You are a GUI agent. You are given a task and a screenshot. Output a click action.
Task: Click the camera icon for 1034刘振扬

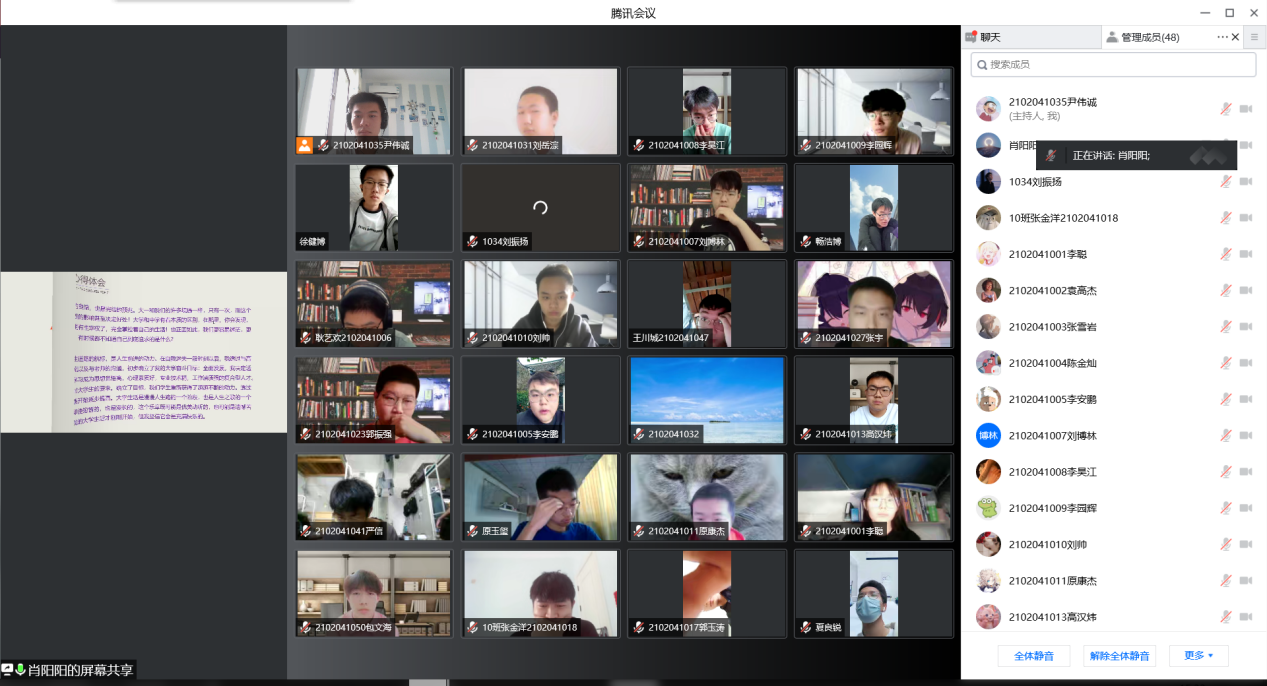1246,182
